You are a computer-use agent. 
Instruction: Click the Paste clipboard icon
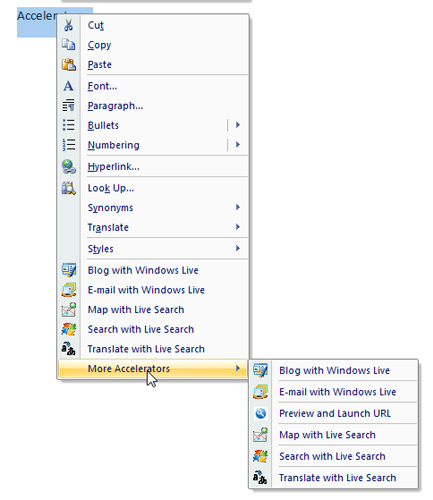pyautogui.click(x=69, y=64)
